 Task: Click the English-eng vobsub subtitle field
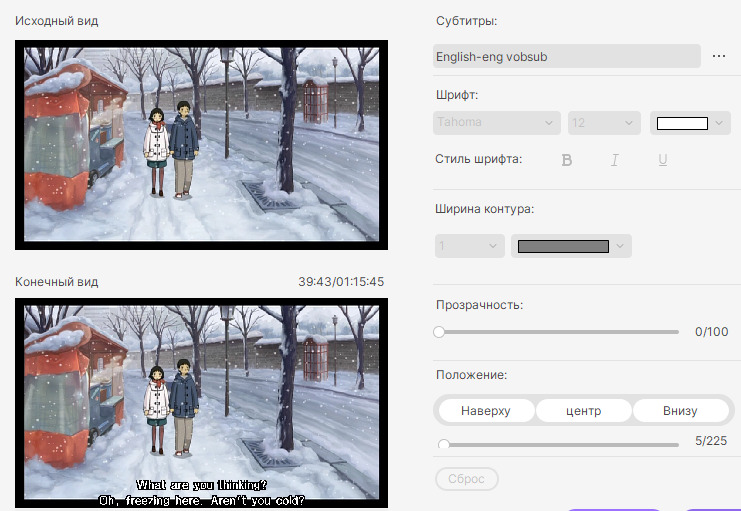tap(566, 56)
